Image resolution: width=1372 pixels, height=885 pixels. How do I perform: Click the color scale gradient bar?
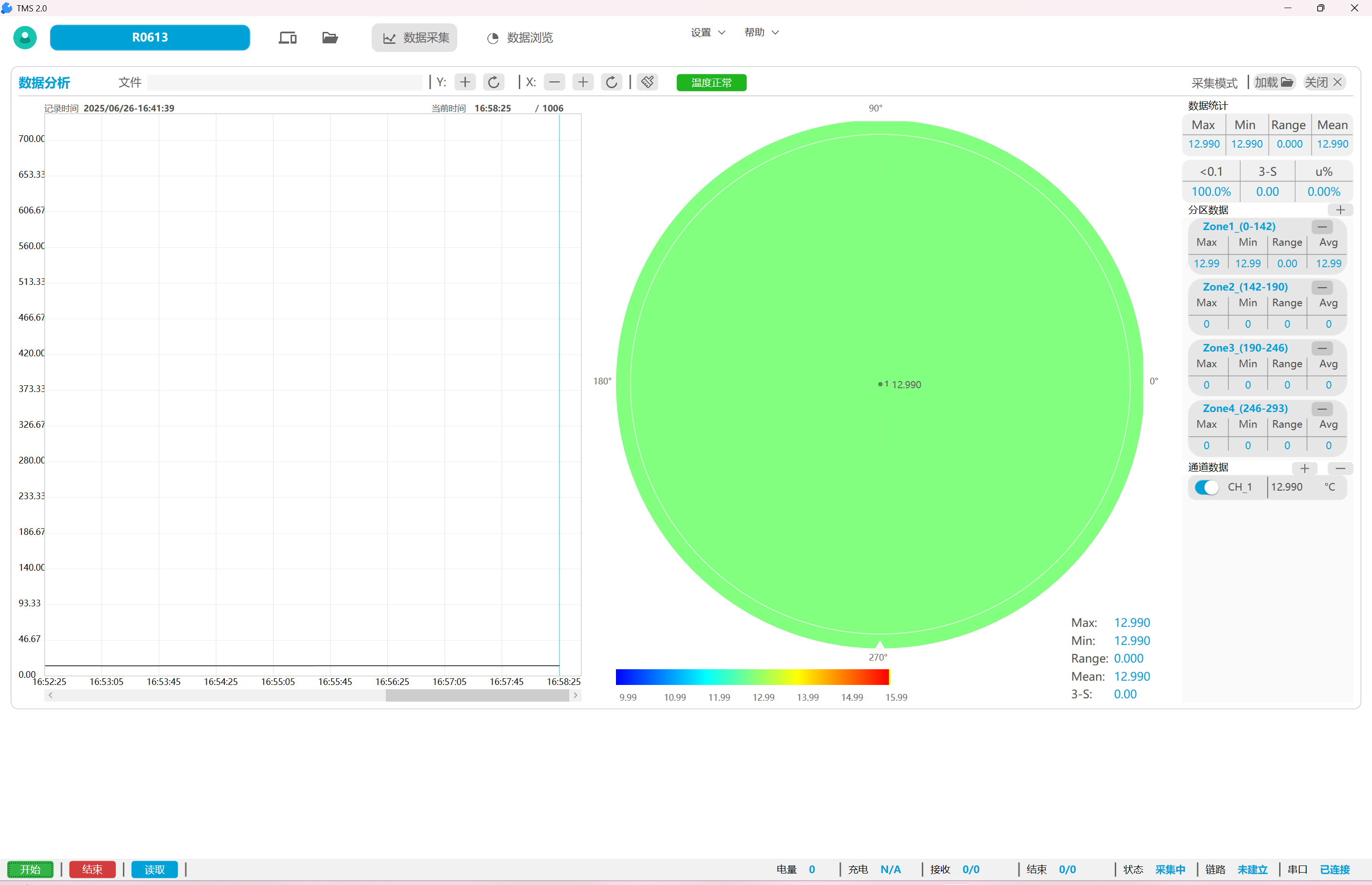point(752,677)
